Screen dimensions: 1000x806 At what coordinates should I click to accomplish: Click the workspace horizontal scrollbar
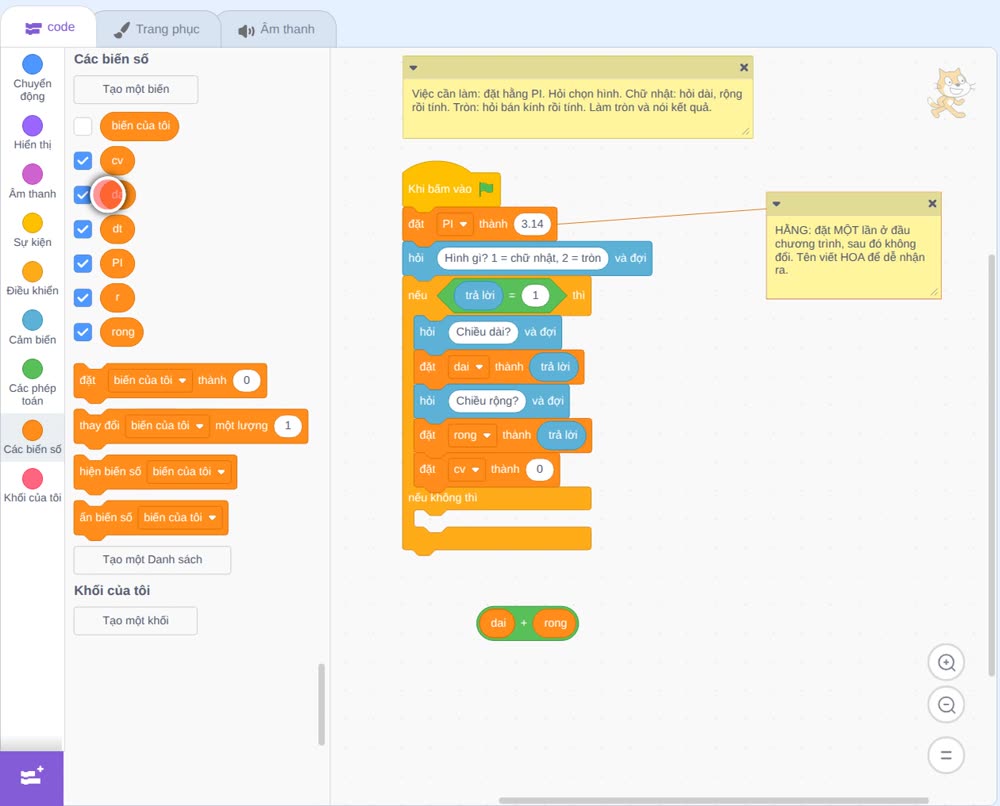[x=713, y=800]
